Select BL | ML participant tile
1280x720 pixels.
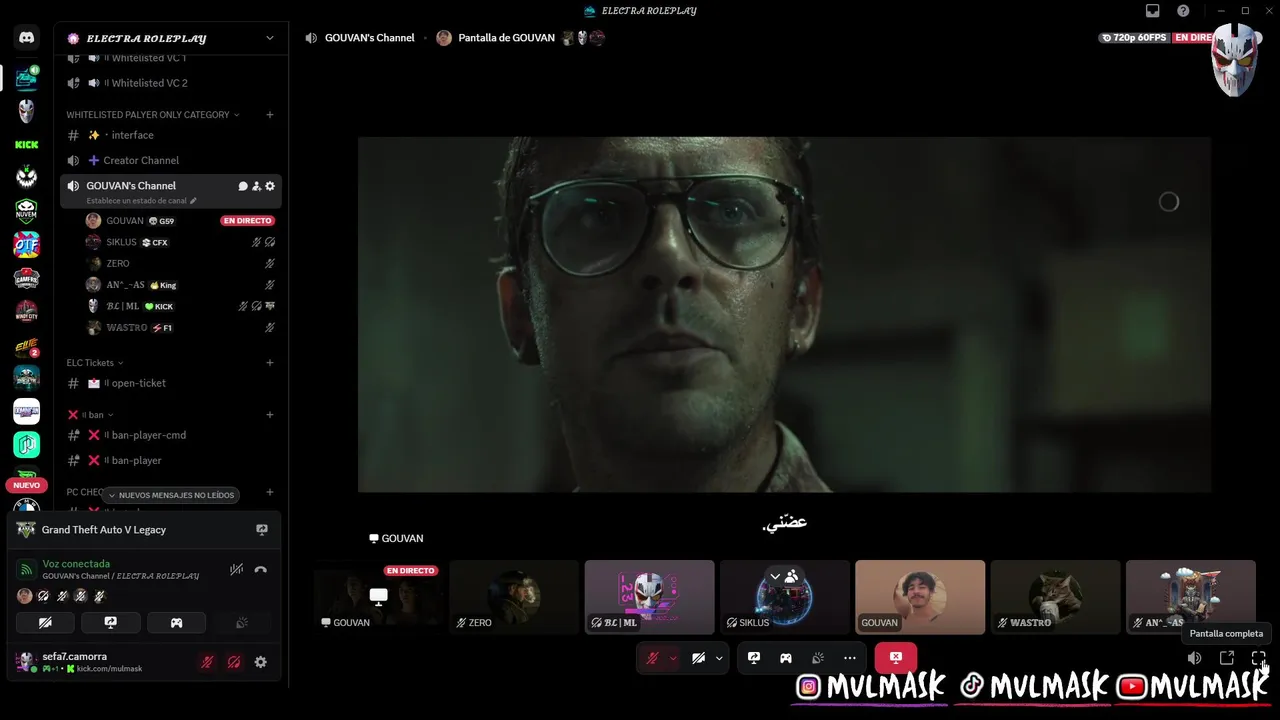pyautogui.click(x=650, y=597)
